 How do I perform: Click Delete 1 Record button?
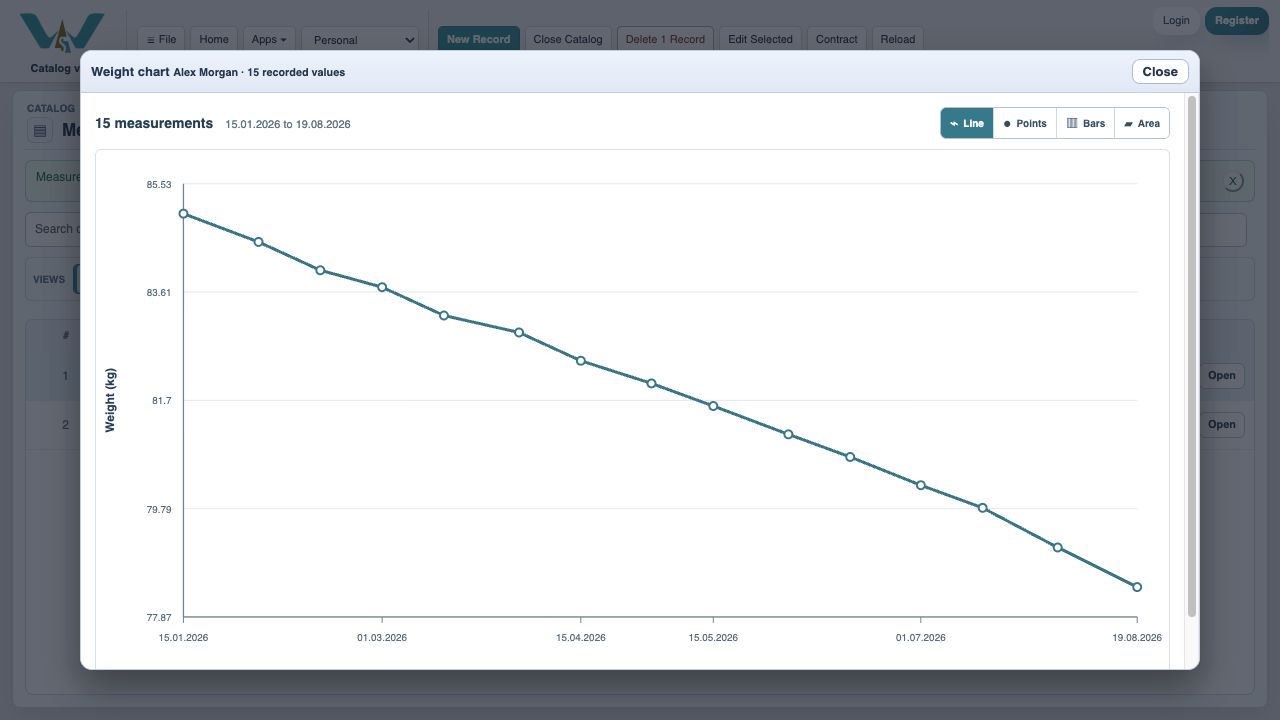[665, 39]
